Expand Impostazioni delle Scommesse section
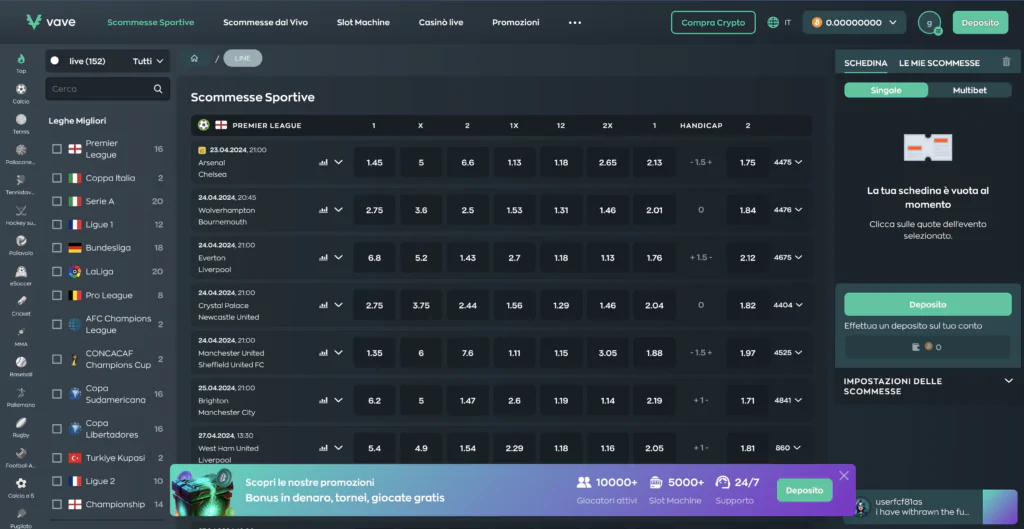The image size is (1024, 529). coord(1009,381)
